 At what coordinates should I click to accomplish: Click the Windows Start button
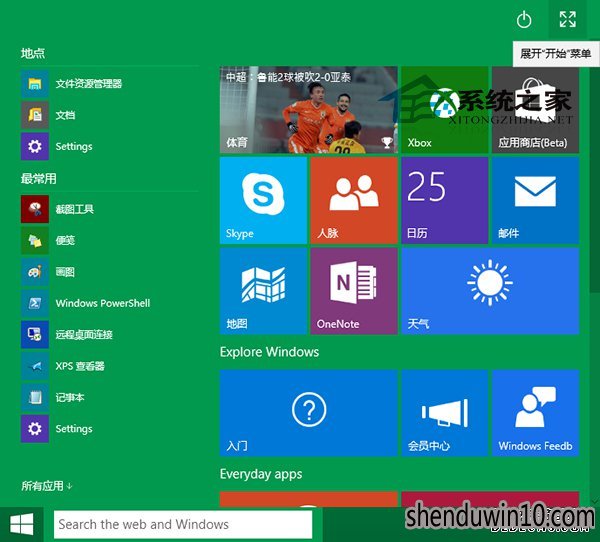pos(21,524)
